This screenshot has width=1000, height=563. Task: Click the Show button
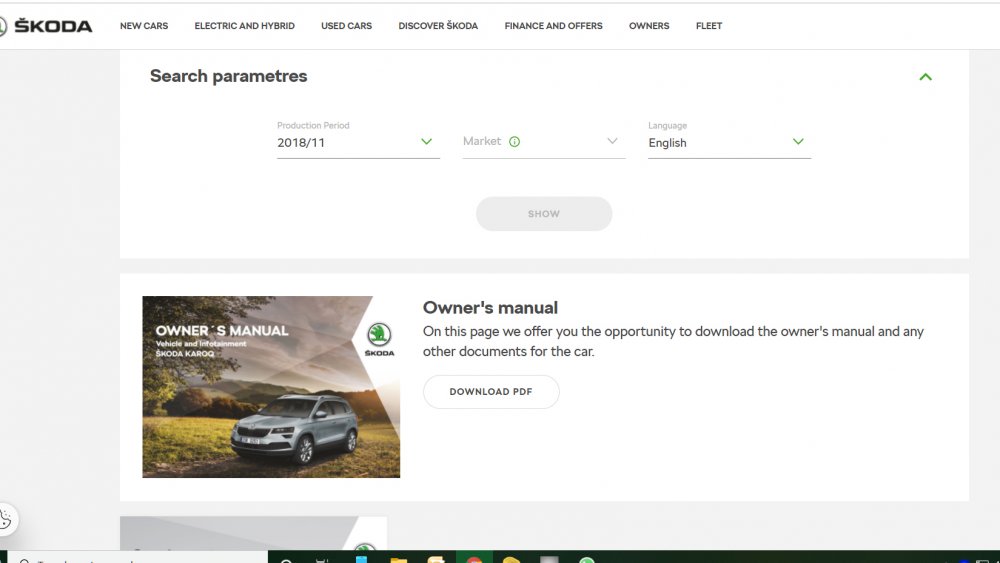pos(544,214)
